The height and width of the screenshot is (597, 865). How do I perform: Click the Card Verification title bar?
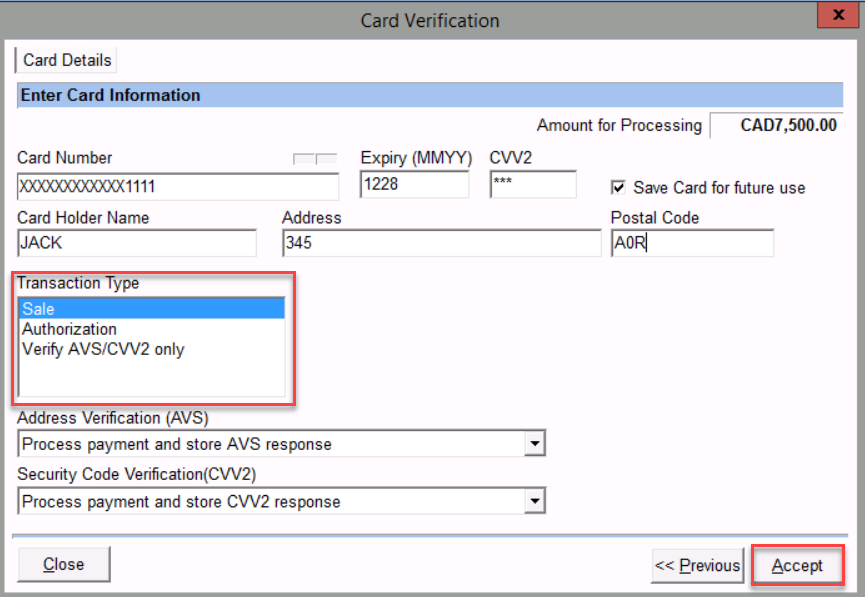pos(430,19)
